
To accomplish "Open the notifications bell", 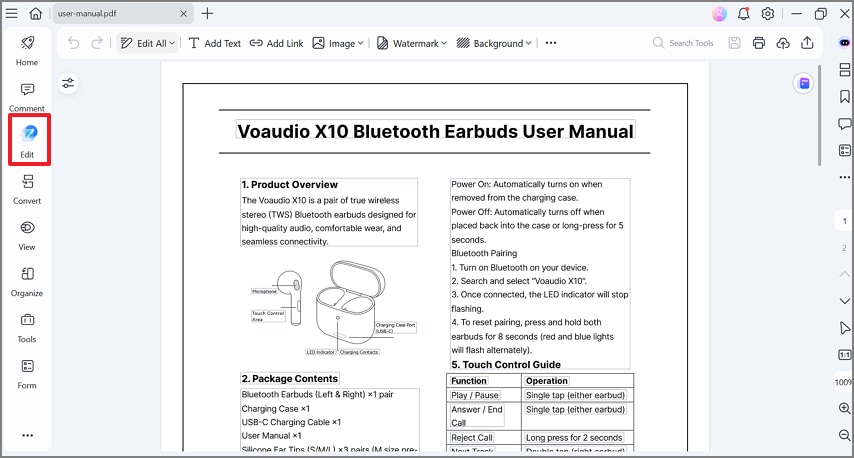I will click(743, 14).
